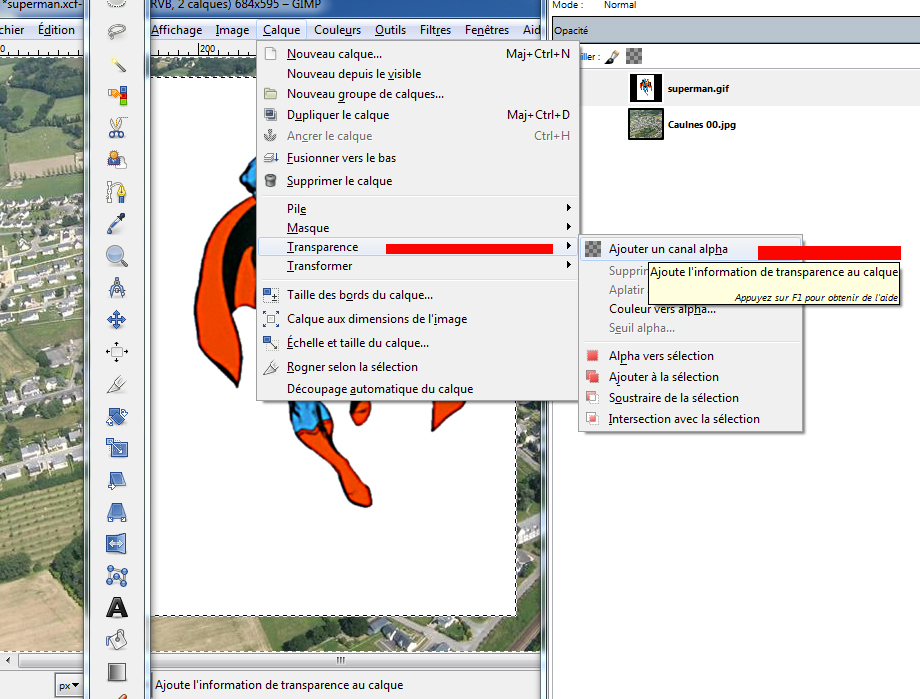The height and width of the screenshot is (699, 920).
Task: Select the superman.gif layer thumbnail
Action: point(645,88)
